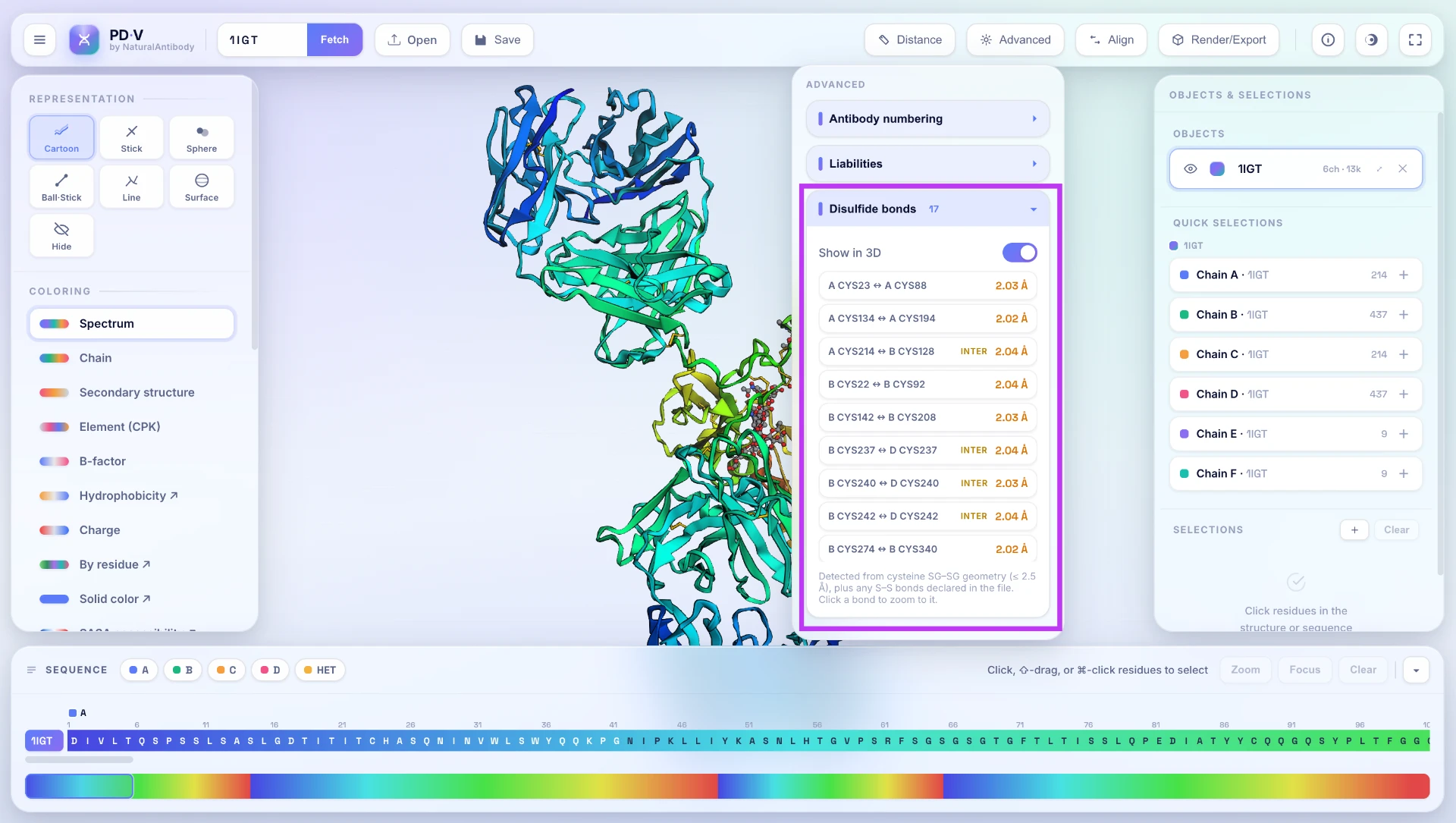Open the hamburger menu
The height and width of the screenshot is (823, 1456).
39,39
